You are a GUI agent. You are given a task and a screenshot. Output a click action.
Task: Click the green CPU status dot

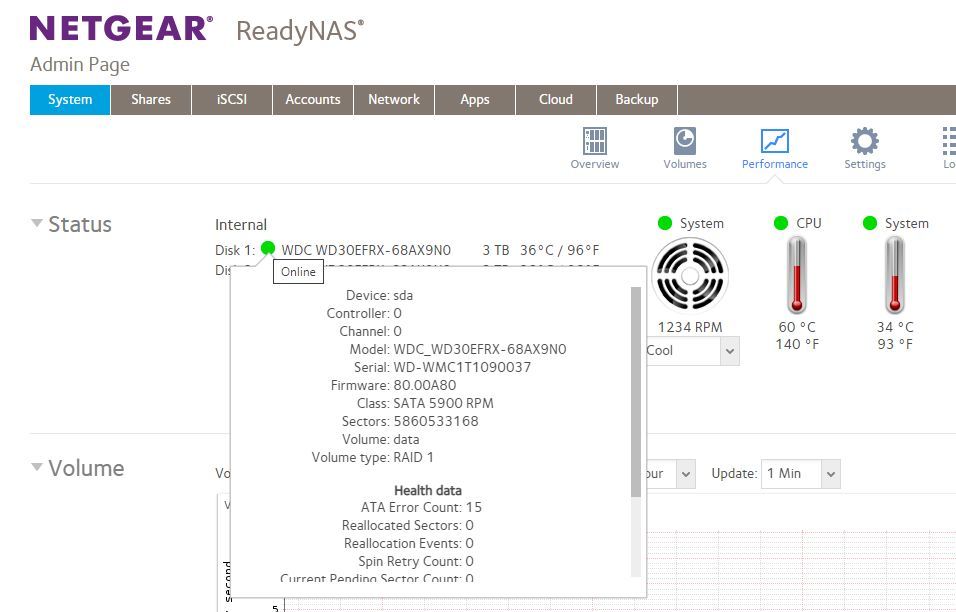click(781, 223)
